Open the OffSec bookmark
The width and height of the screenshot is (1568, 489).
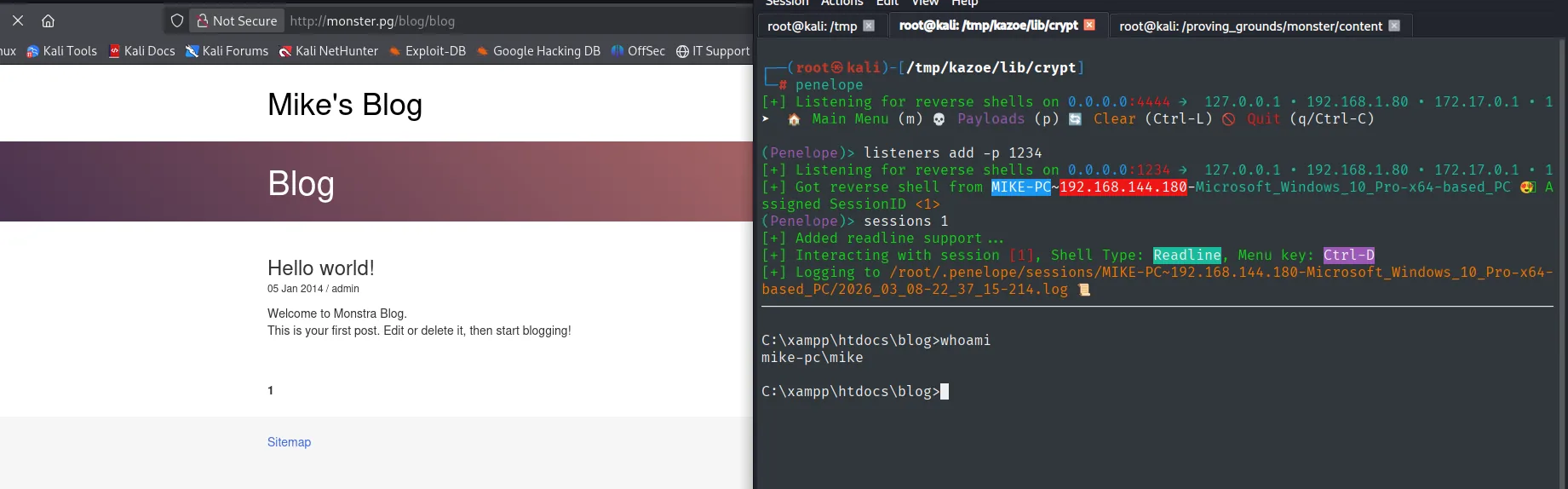point(638,51)
